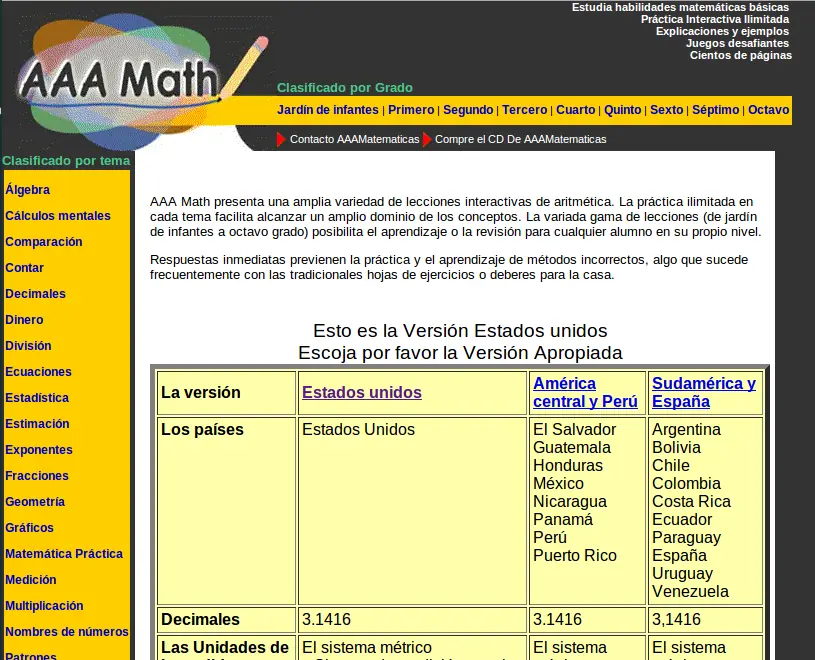Open Decimales topic in sidebar
Image resolution: width=815 pixels, height=660 pixels.
(x=35, y=294)
